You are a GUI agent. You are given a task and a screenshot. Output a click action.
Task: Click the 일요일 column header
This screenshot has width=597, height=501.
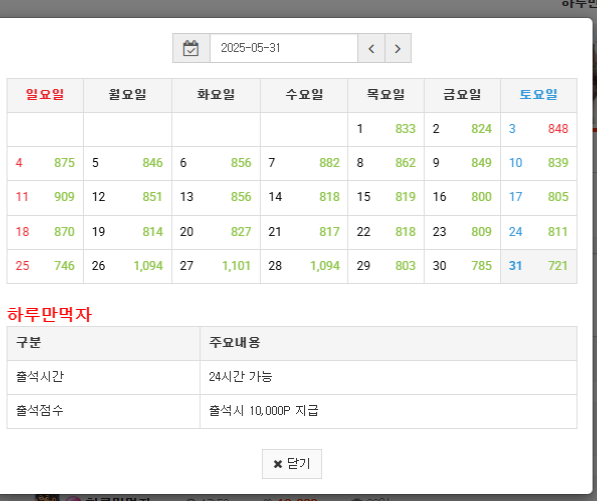pyautogui.click(x=45, y=95)
